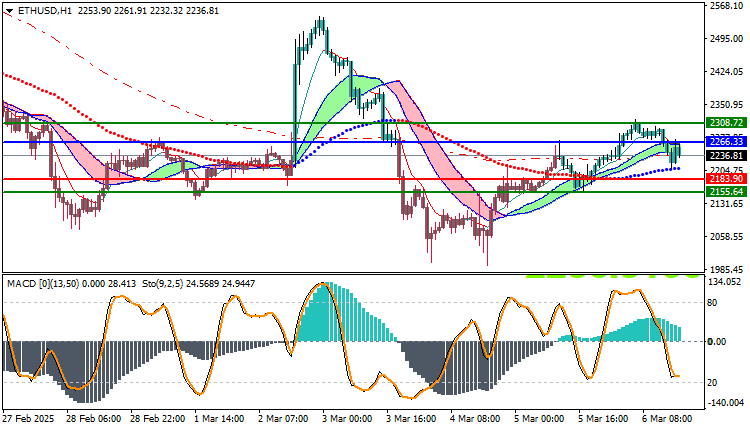
Task: Click the 0.00 zero level on indicator scale
Action: (x=717, y=342)
